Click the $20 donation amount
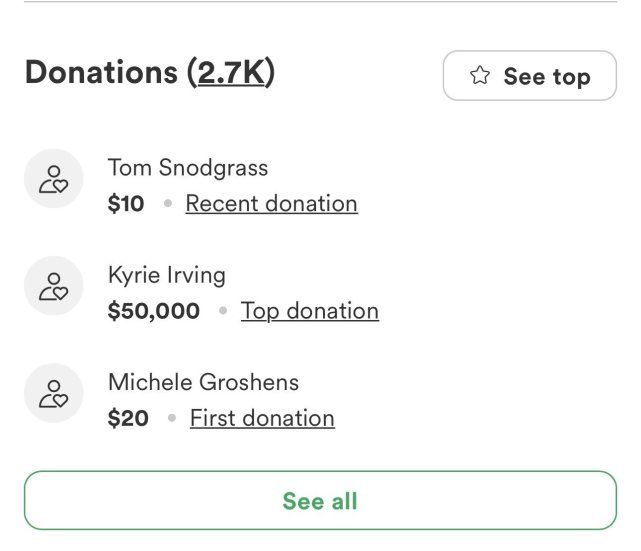This screenshot has height=551, width=641. [128, 418]
